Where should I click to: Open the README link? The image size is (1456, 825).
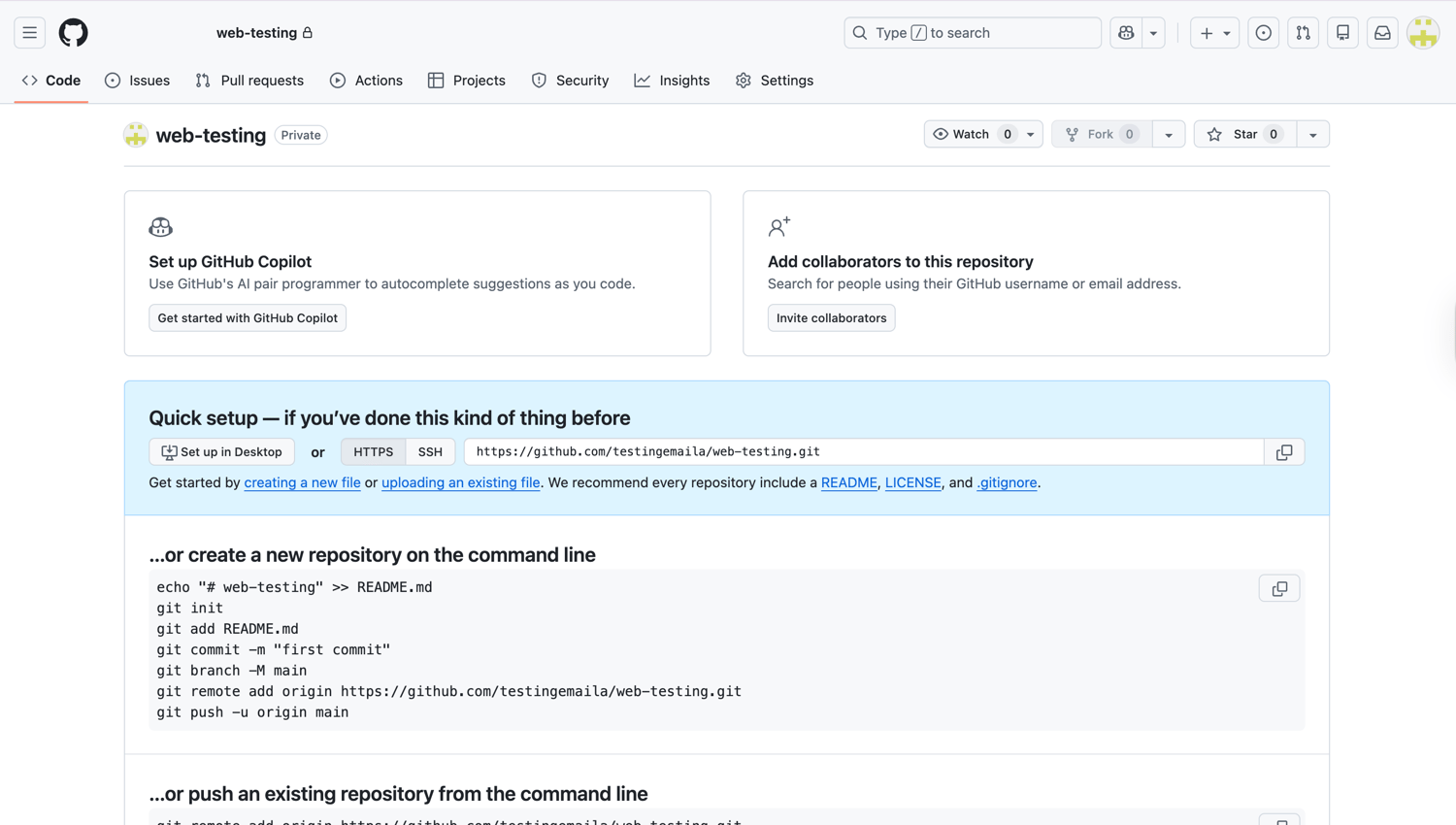849,482
